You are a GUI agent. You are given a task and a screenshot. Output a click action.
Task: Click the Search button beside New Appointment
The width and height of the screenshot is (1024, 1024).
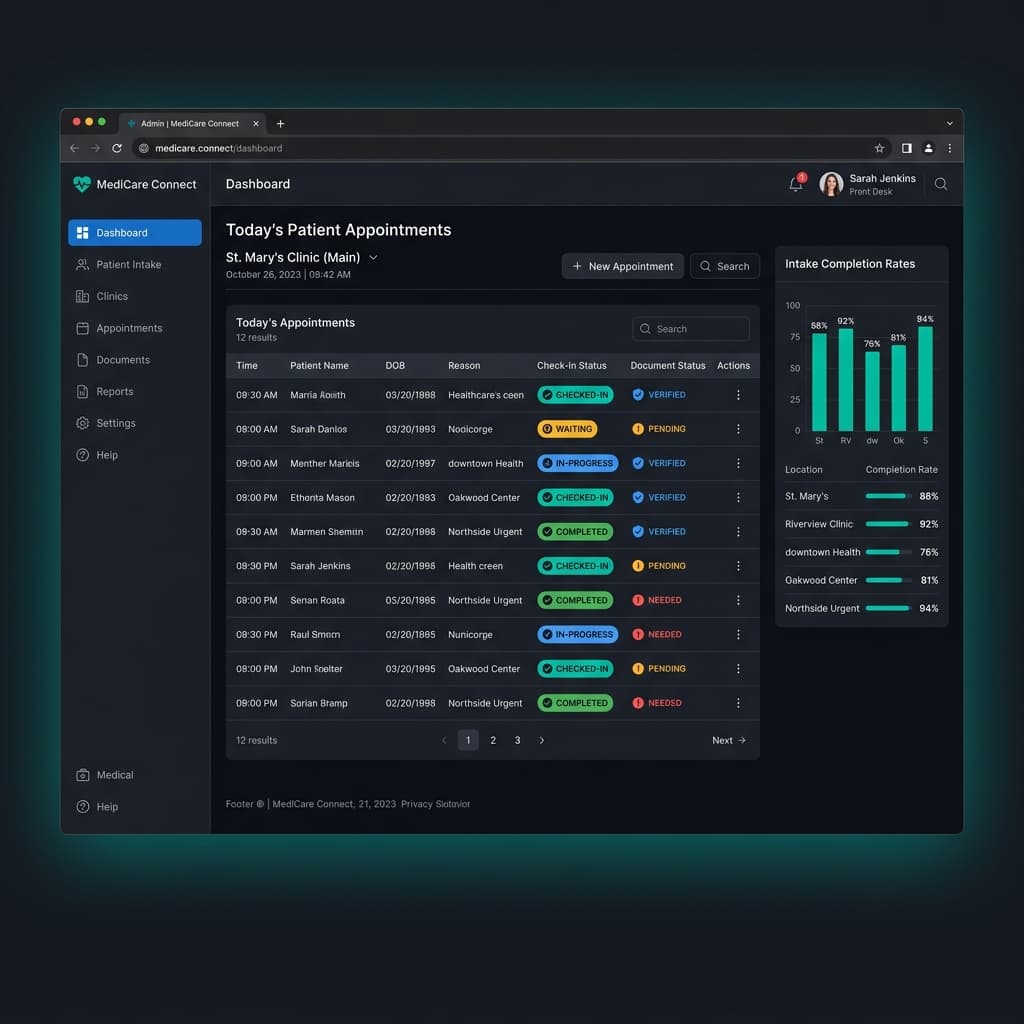coord(724,266)
